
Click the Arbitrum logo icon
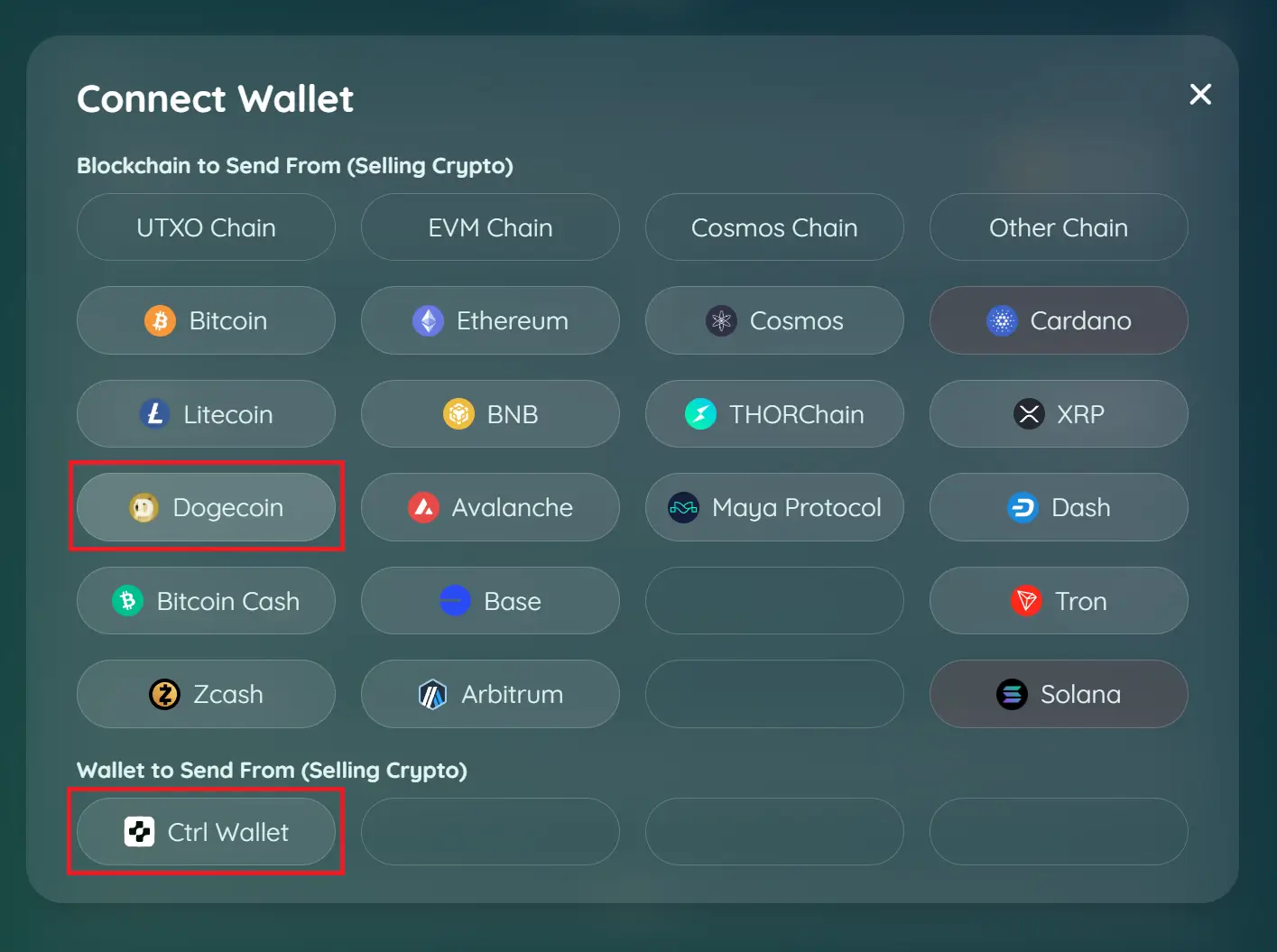432,694
